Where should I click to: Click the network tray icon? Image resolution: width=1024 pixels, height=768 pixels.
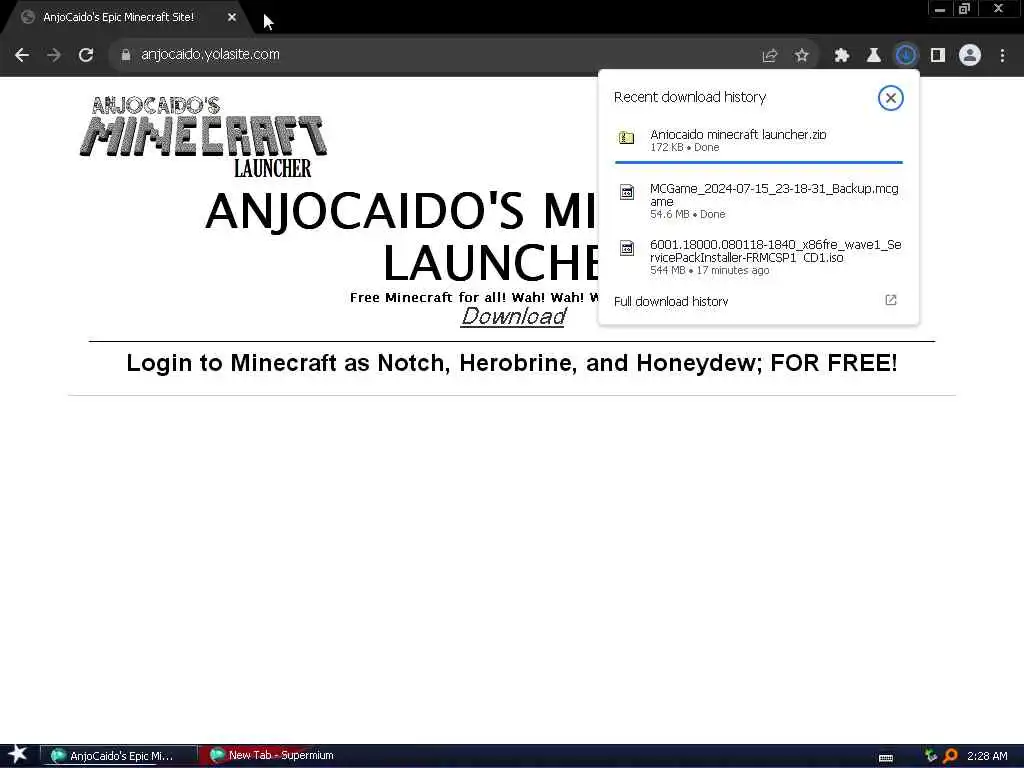(x=931, y=756)
